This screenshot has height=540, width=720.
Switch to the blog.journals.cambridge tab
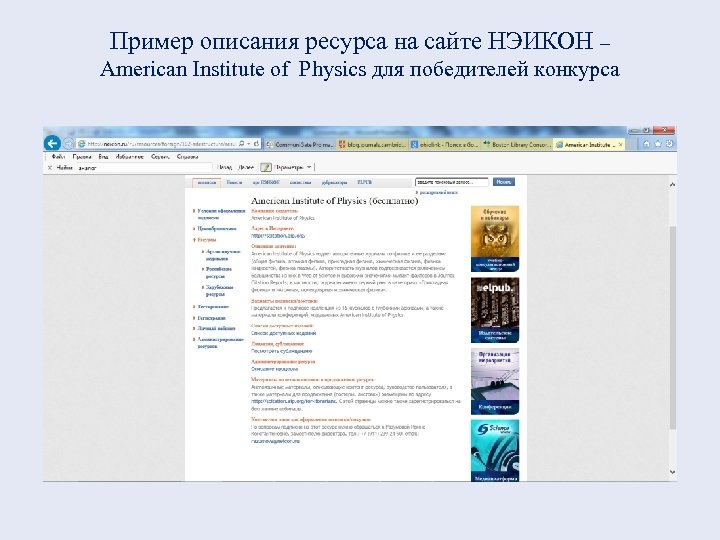[x=372, y=144]
